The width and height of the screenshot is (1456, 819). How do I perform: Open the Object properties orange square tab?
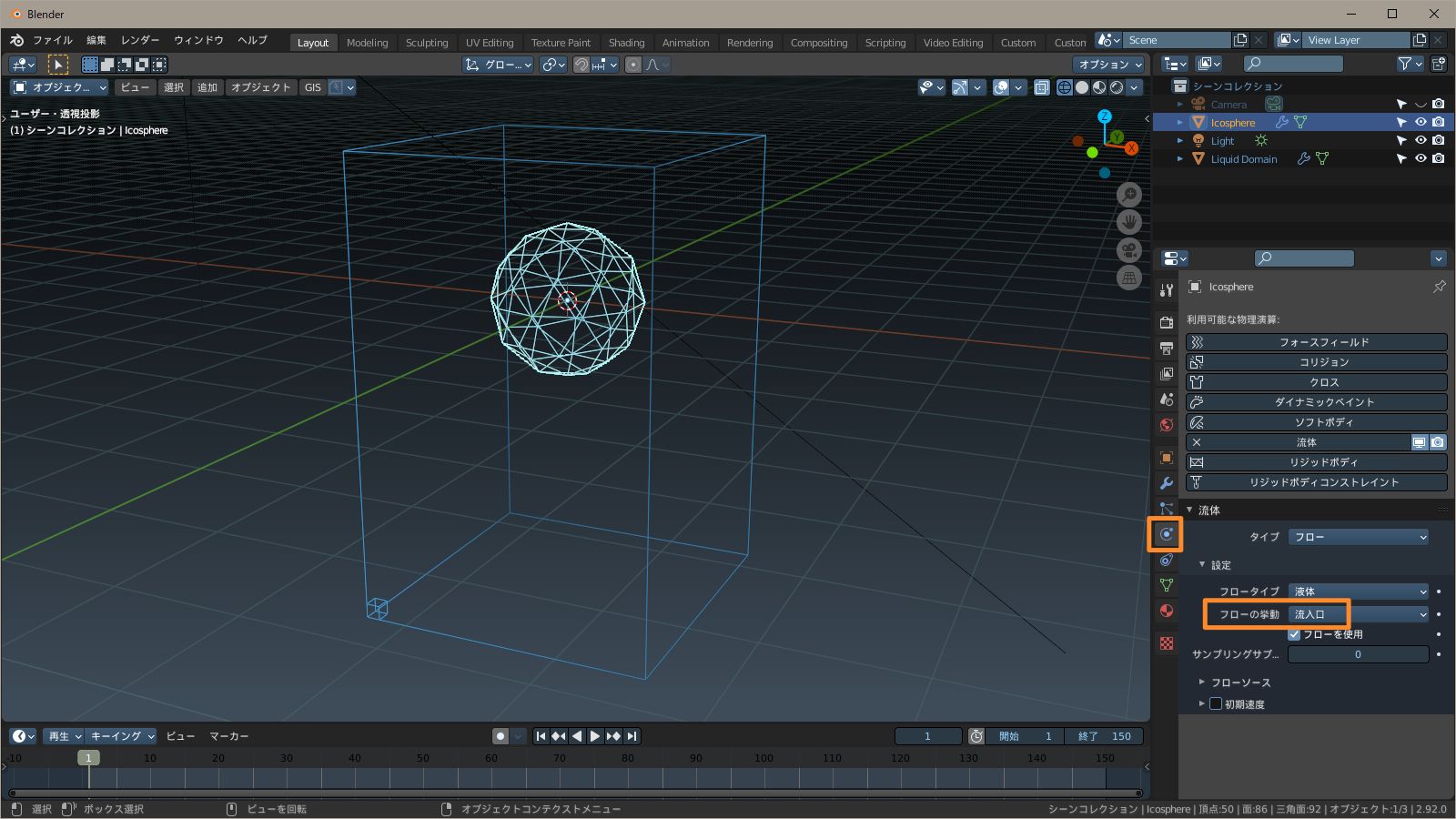(1166, 458)
